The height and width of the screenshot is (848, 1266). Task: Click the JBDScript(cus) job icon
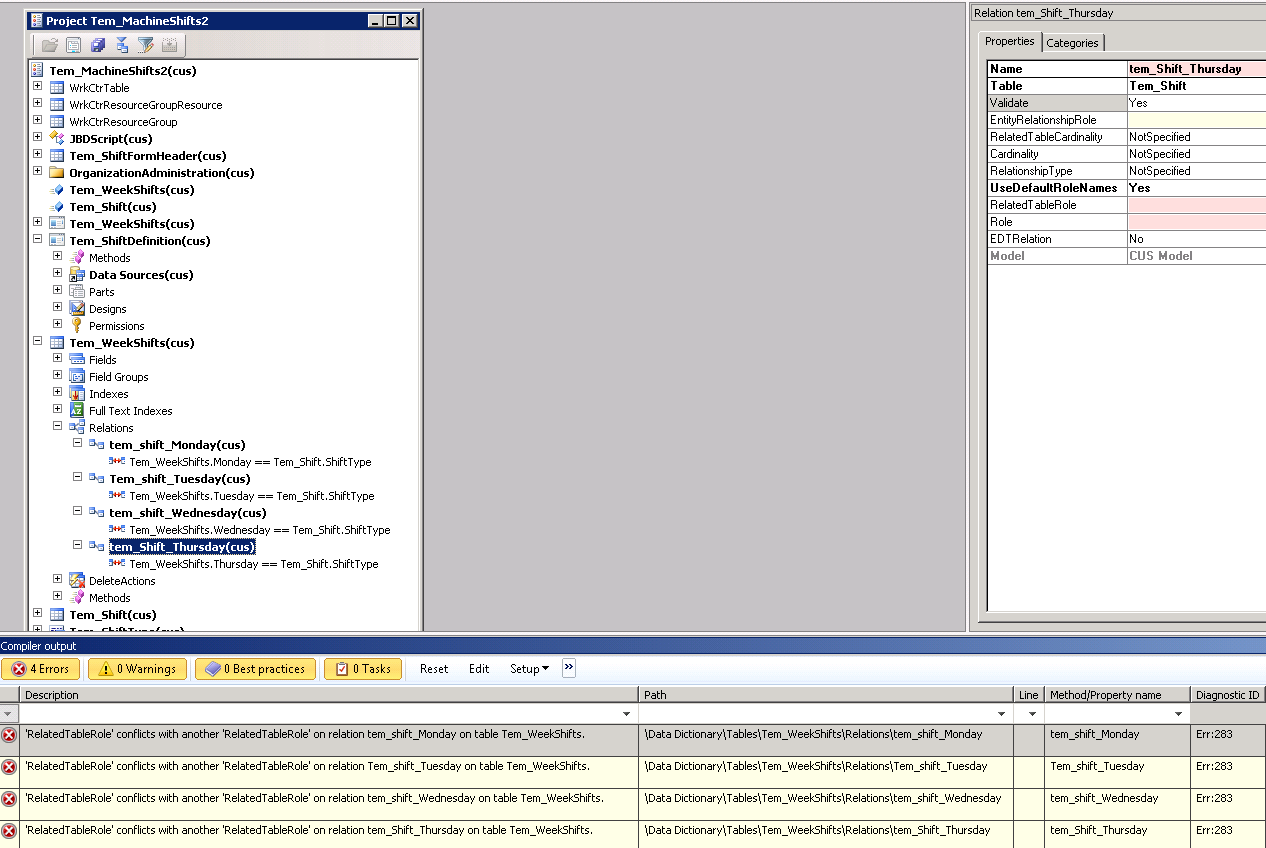pos(57,139)
